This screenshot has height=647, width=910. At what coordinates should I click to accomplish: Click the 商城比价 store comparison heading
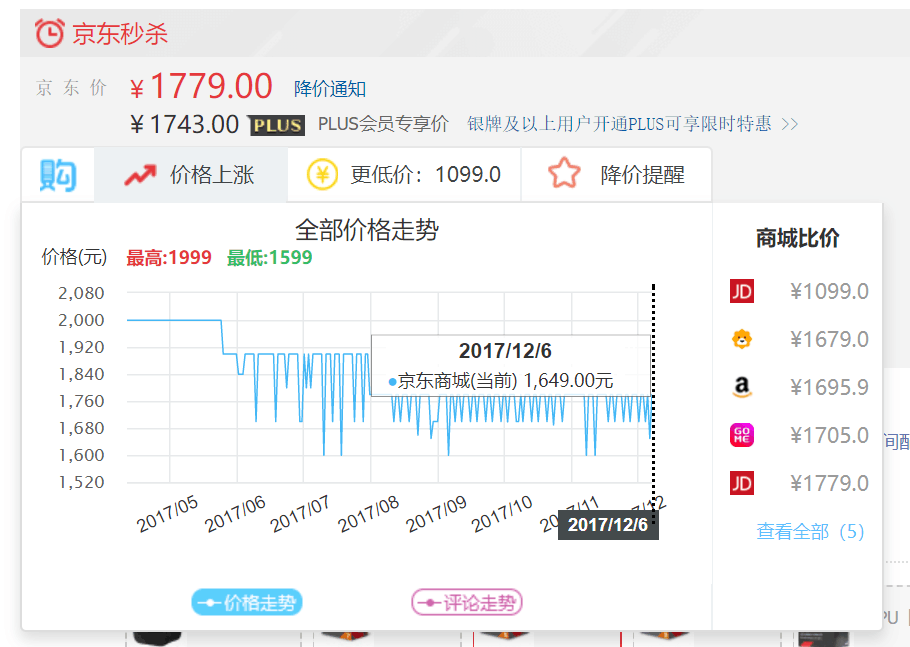tap(797, 238)
